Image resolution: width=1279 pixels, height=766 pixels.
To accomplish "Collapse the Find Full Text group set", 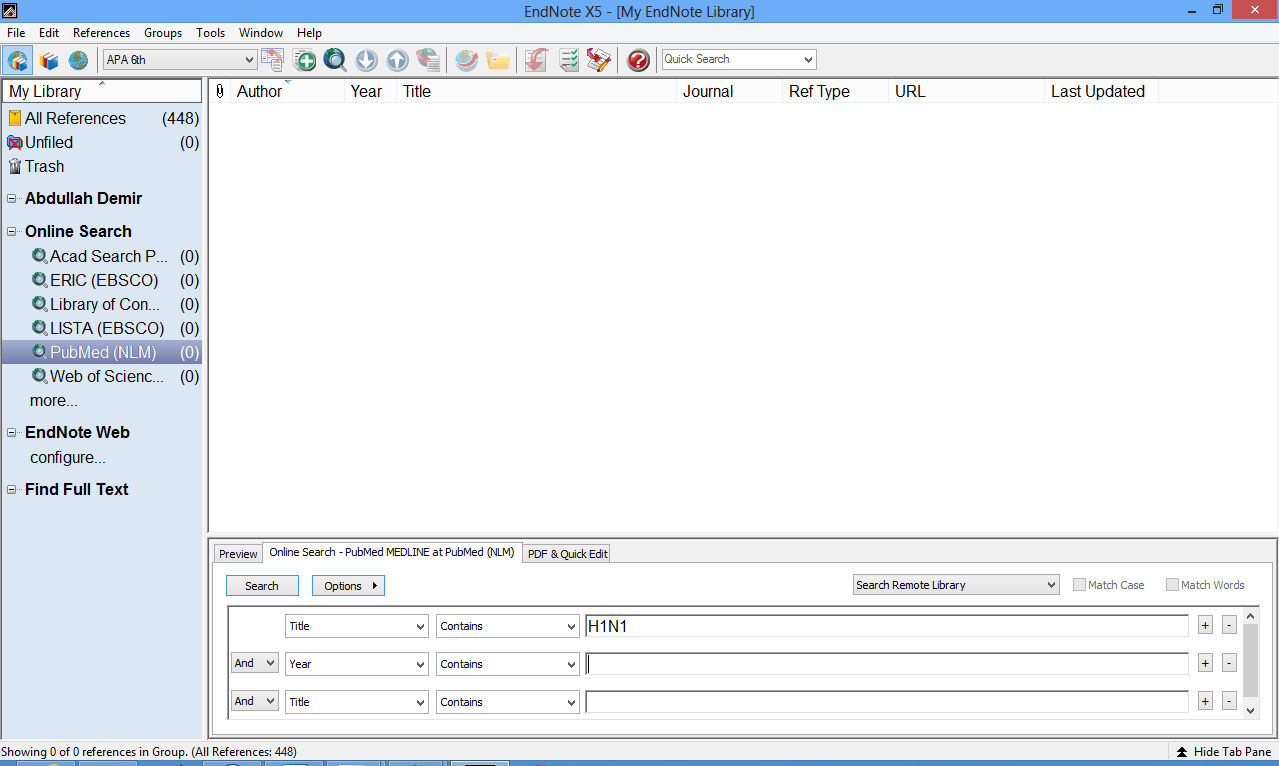I will pyautogui.click(x=12, y=489).
